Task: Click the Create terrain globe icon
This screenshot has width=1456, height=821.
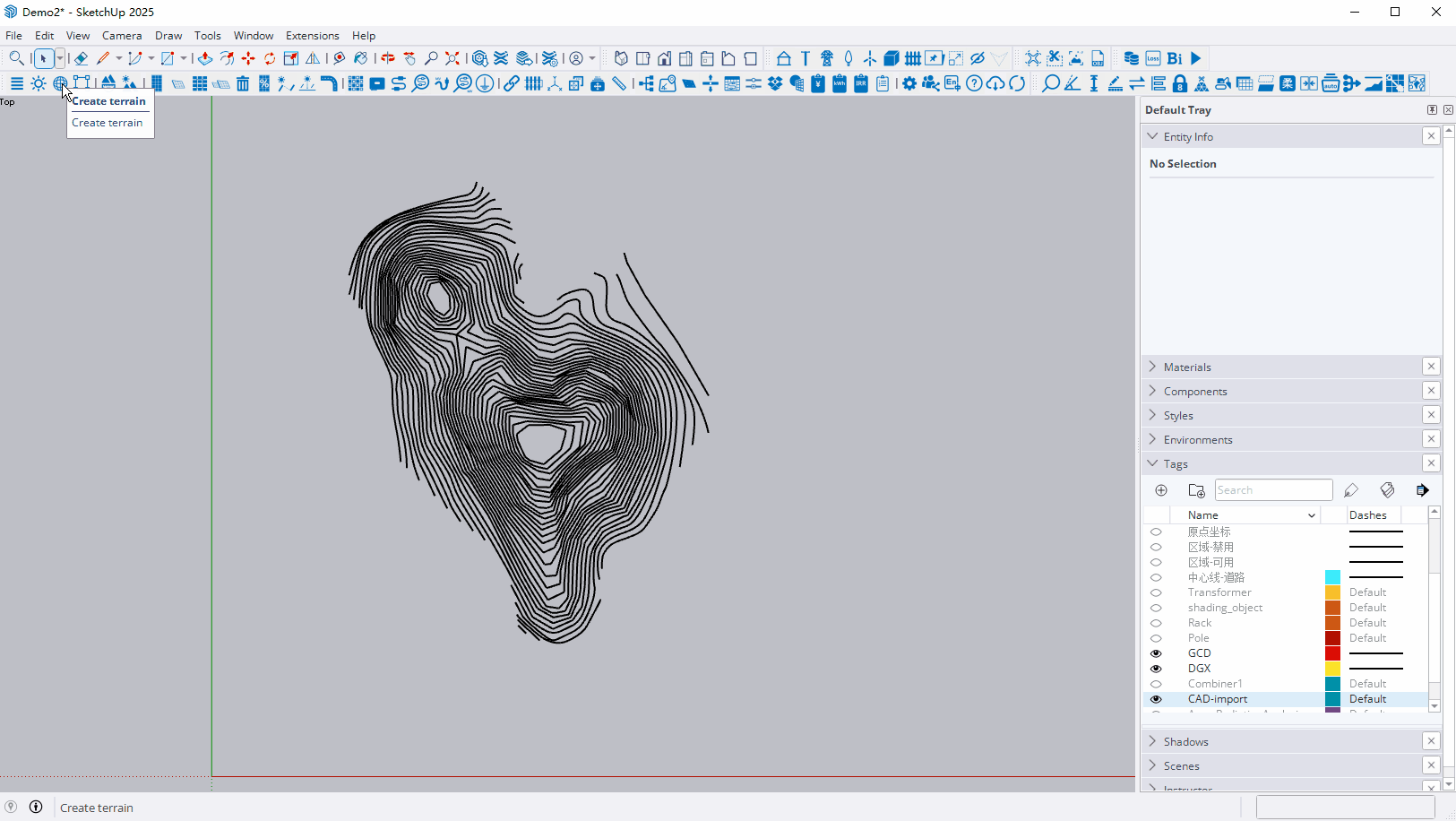Action: [x=60, y=83]
